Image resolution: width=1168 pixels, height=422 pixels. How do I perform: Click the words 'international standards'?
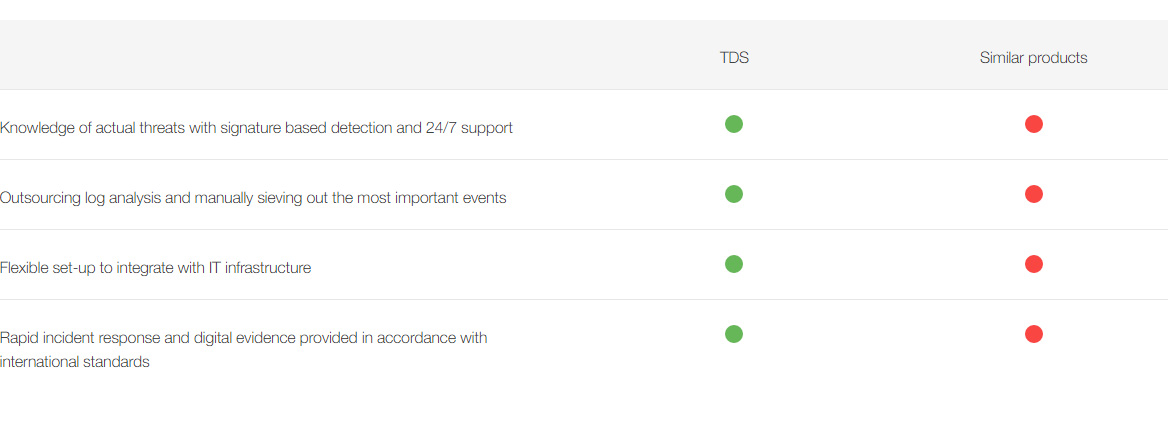click(75, 362)
